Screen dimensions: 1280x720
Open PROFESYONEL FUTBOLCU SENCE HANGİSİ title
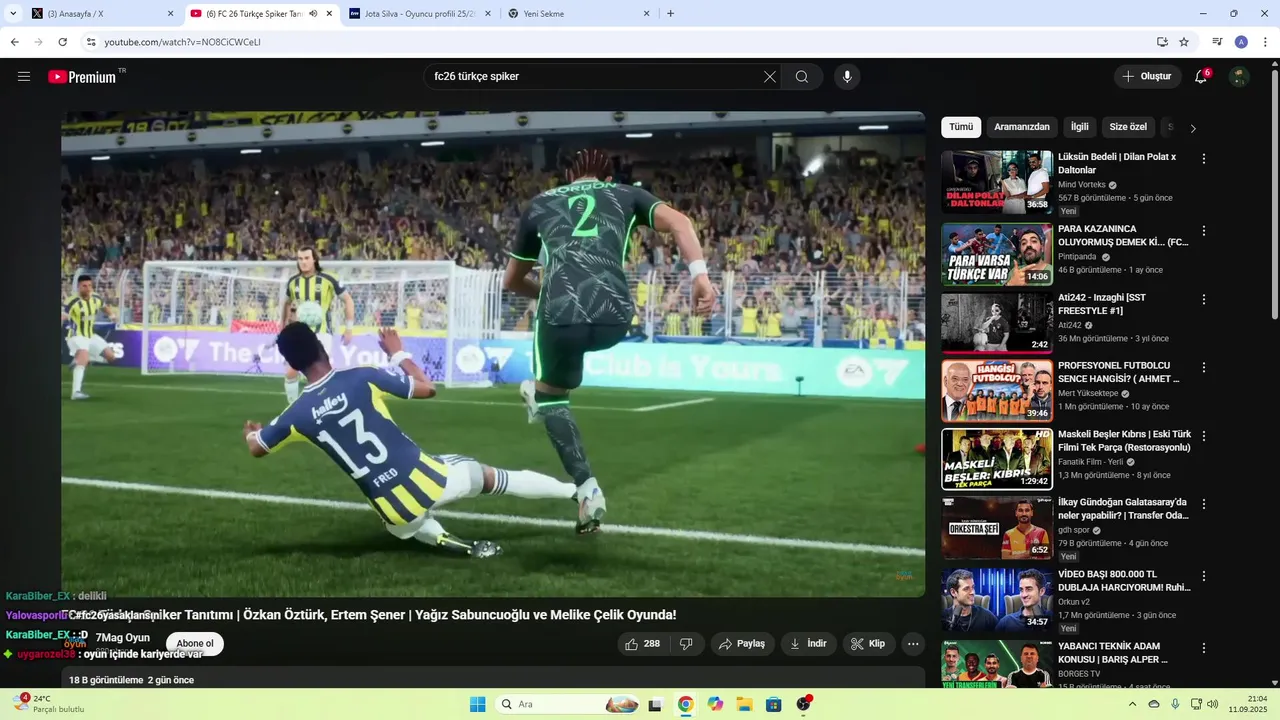(1119, 372)
